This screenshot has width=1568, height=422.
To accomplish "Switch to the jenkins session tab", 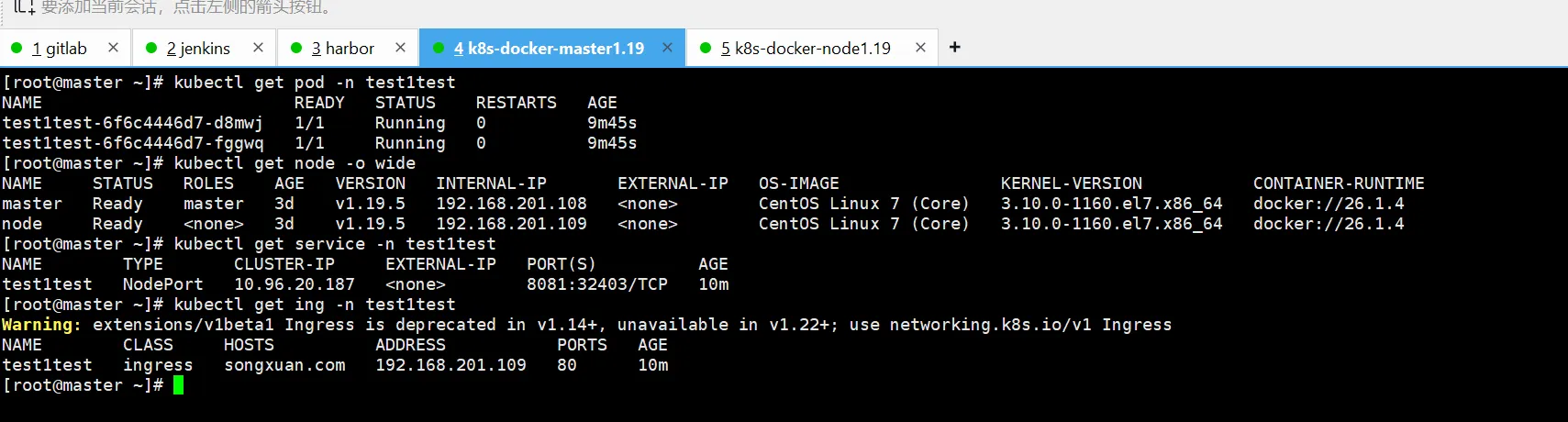I will click(198, 49).
